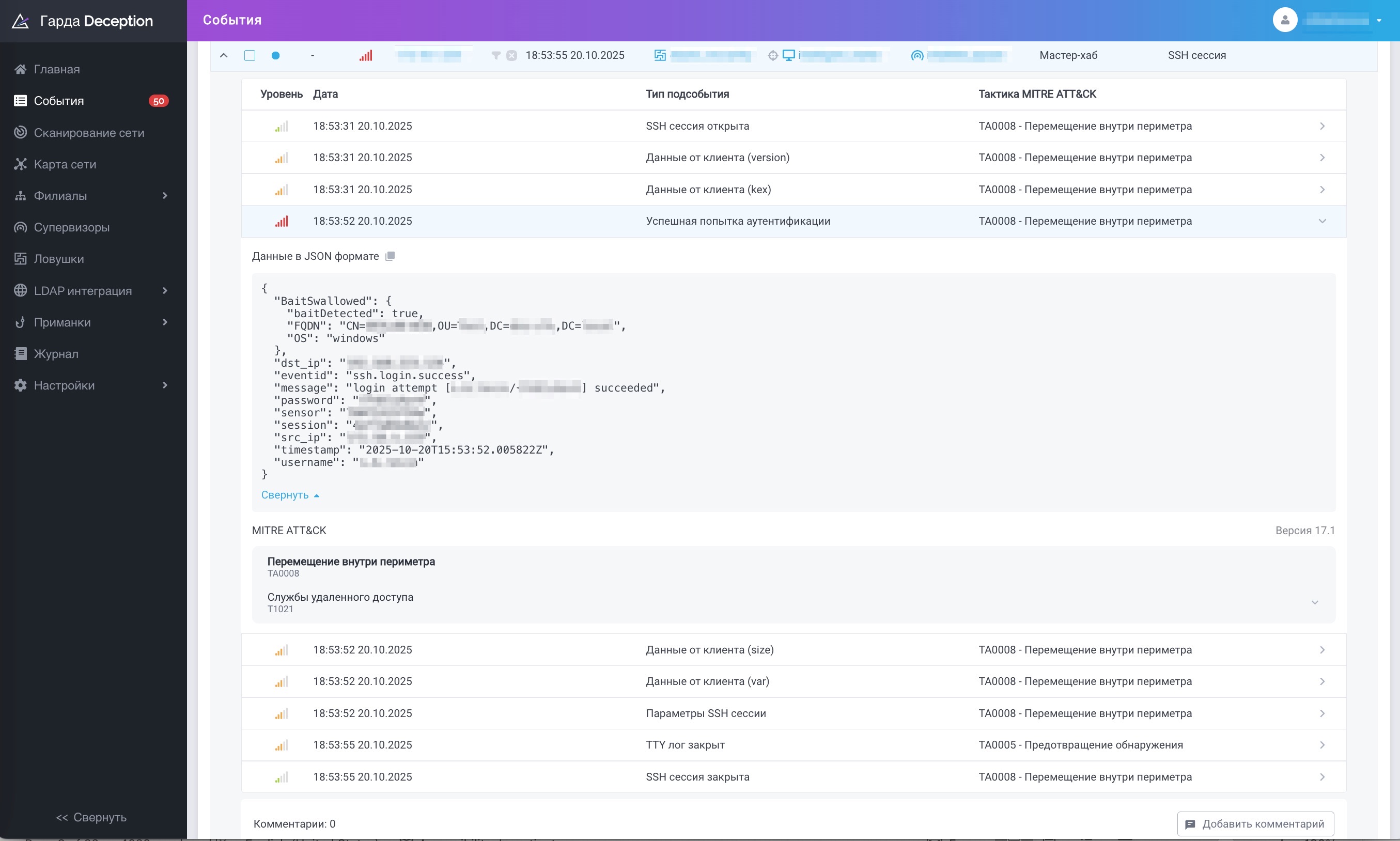Collapse the expanded event with up chevron
The image size is (1400, 841).
tap(224, 56)
